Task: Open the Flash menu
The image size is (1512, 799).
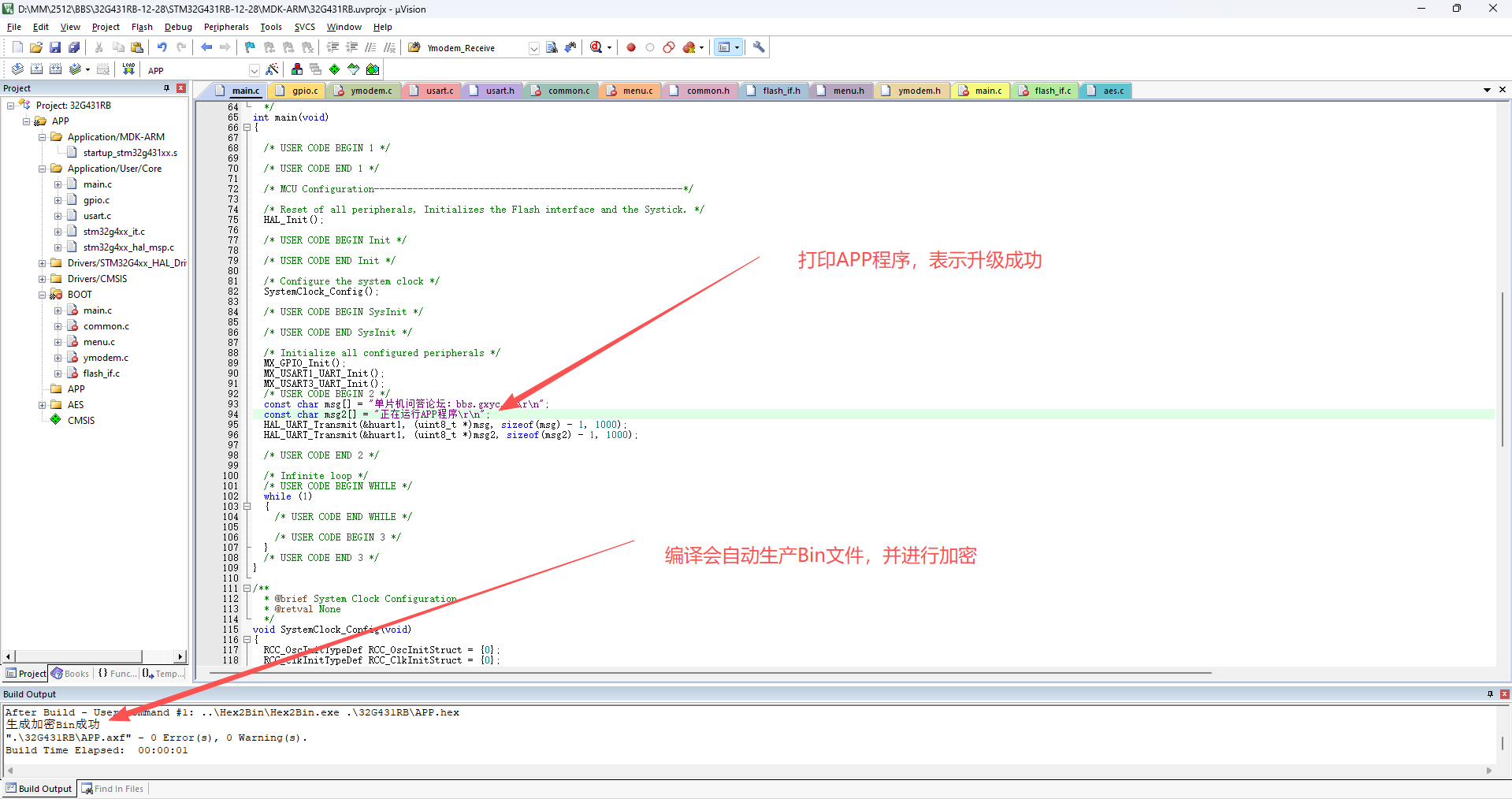Action: pyautogui.click(x=142, y=27)
